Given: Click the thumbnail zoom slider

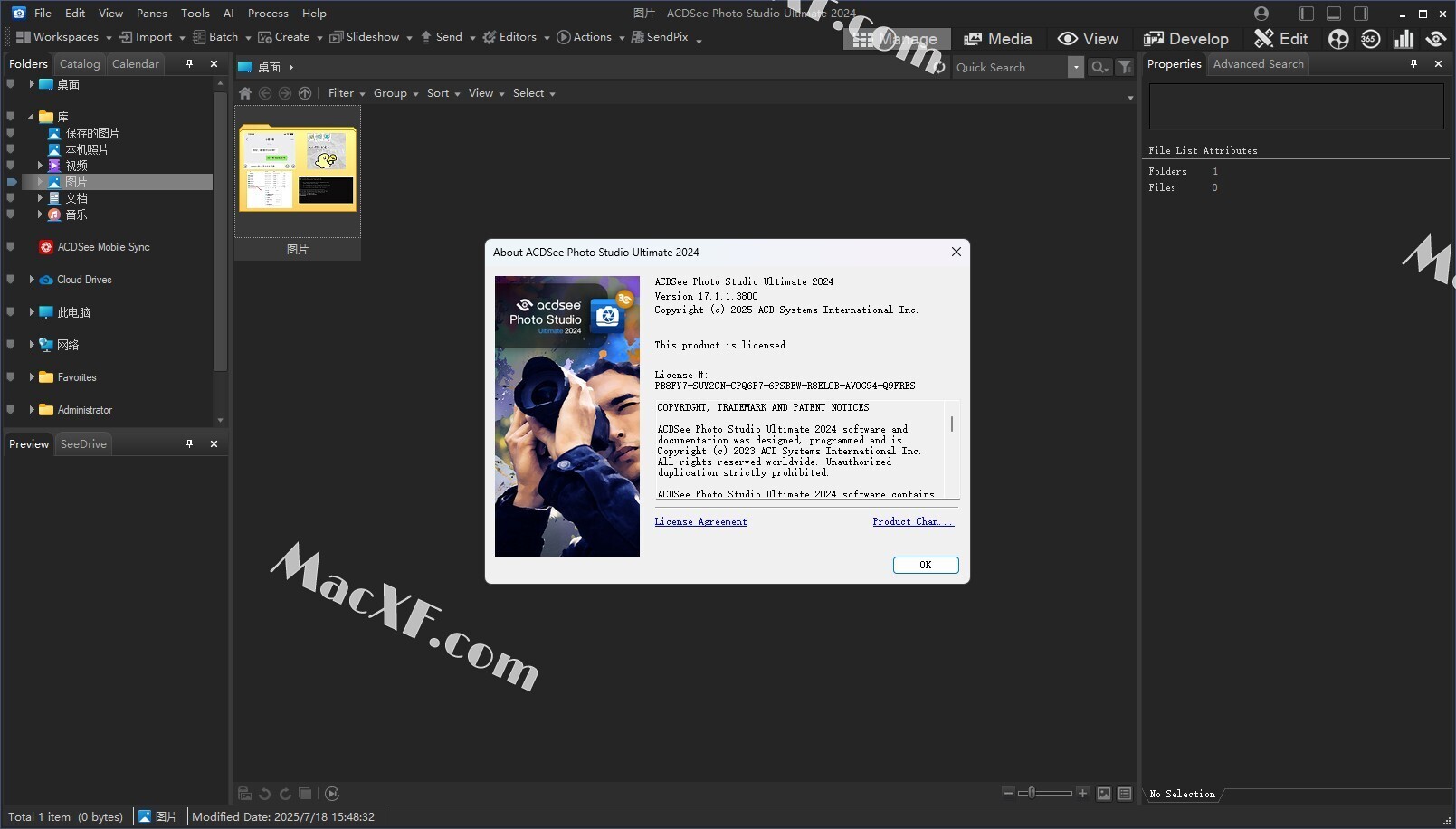Looking at the screenshot, I should tap(1044, 793).
